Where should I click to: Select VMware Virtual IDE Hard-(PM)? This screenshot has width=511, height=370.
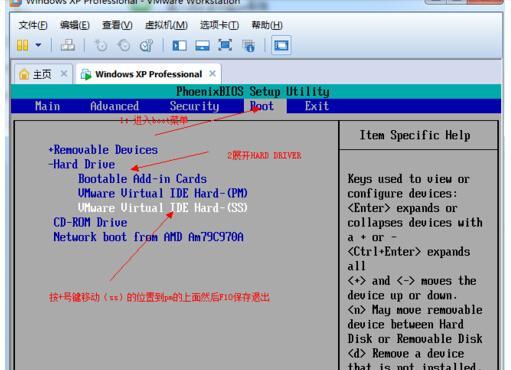click(x=163, y=193)
